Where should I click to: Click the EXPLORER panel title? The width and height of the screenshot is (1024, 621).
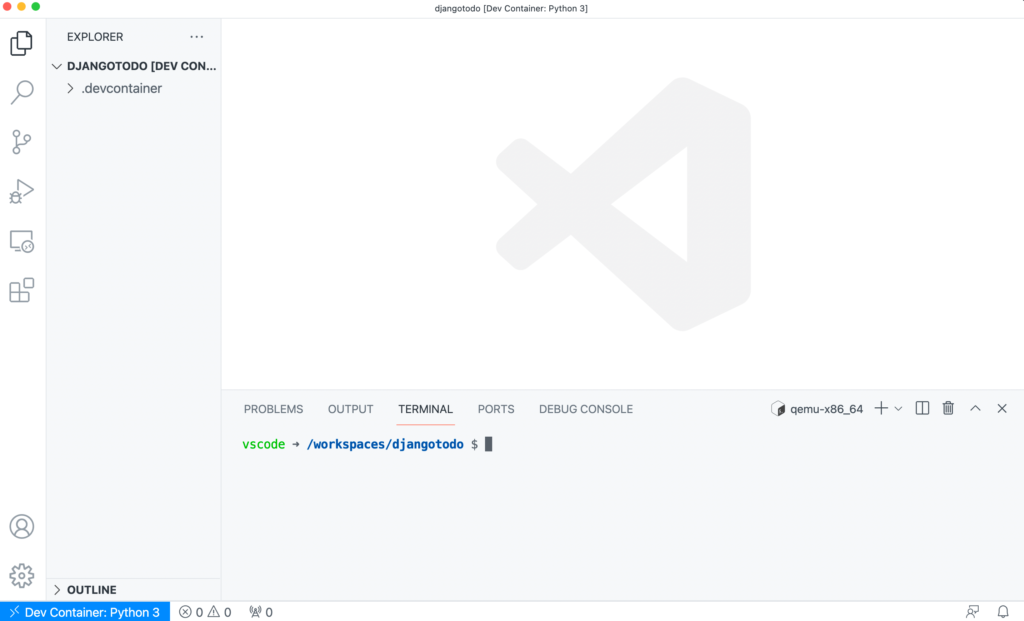pyautogui.click(x=95, y=37)
